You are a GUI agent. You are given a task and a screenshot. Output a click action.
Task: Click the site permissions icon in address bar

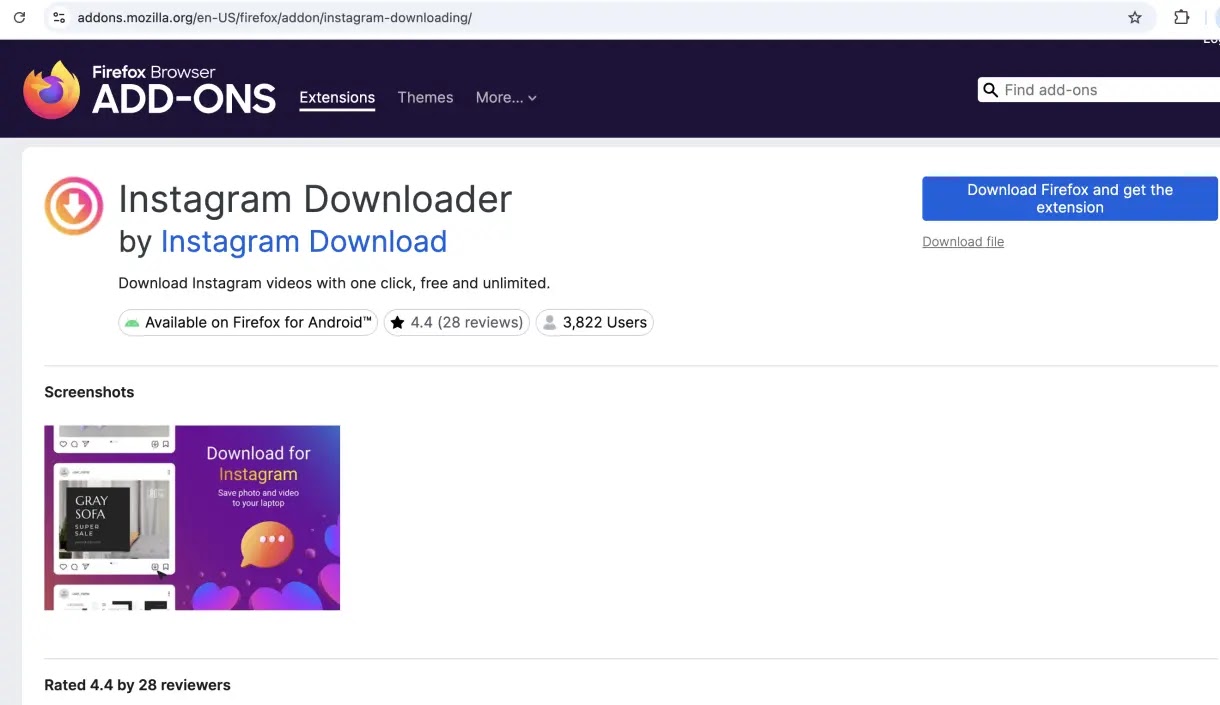point(58,17)
